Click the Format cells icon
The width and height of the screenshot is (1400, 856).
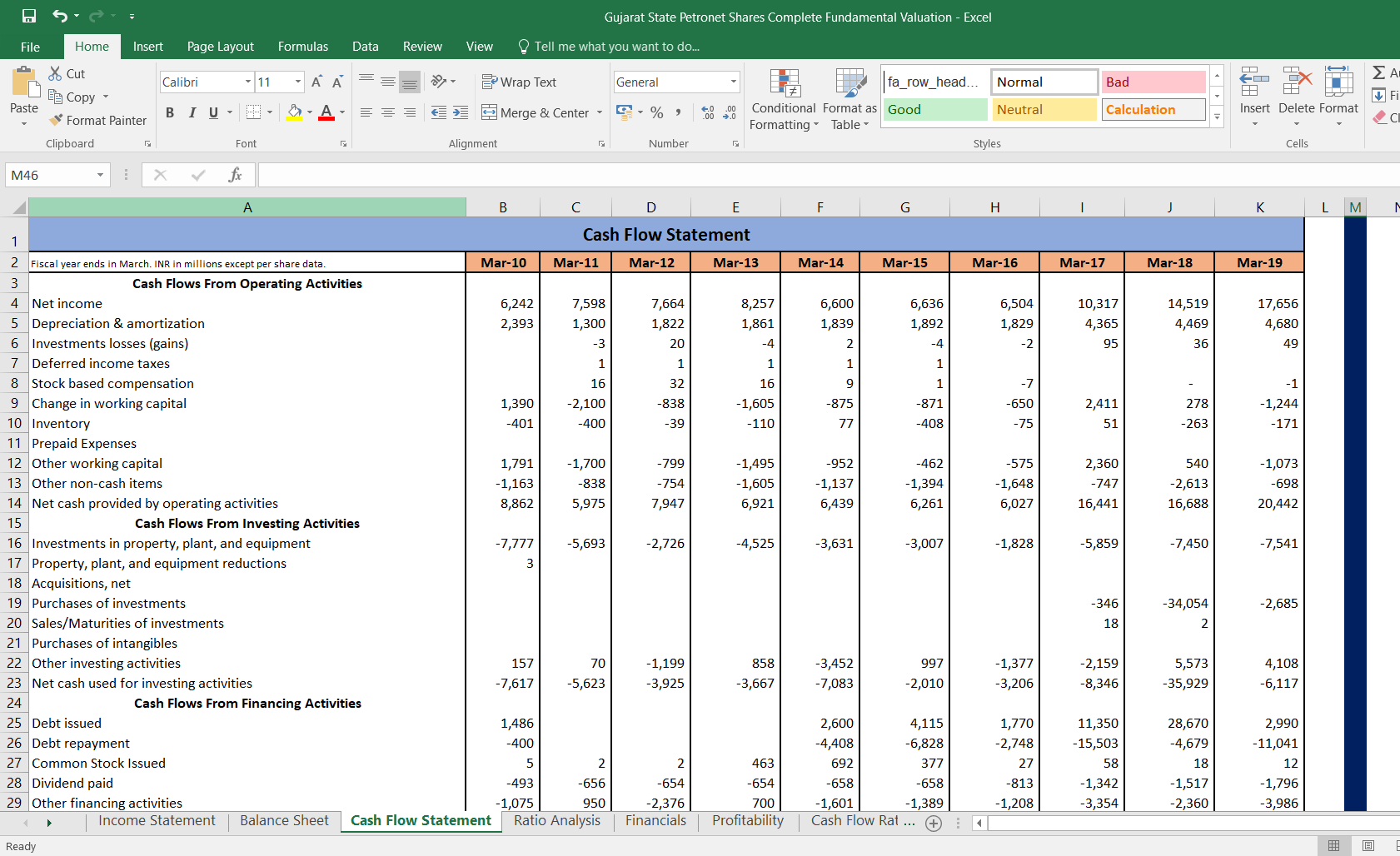tap(1338, 82)
